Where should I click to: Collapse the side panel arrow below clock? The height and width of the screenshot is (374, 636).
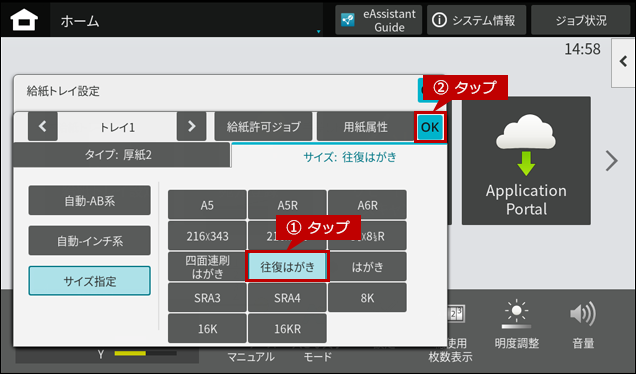click(623, 62)
